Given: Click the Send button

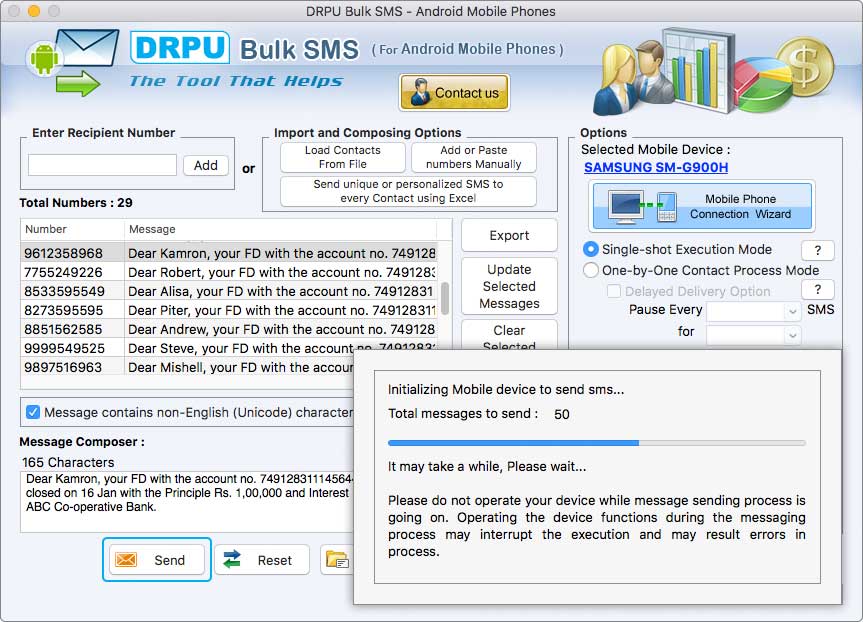Looking at the screenshot, I should (x=157, y=560).
